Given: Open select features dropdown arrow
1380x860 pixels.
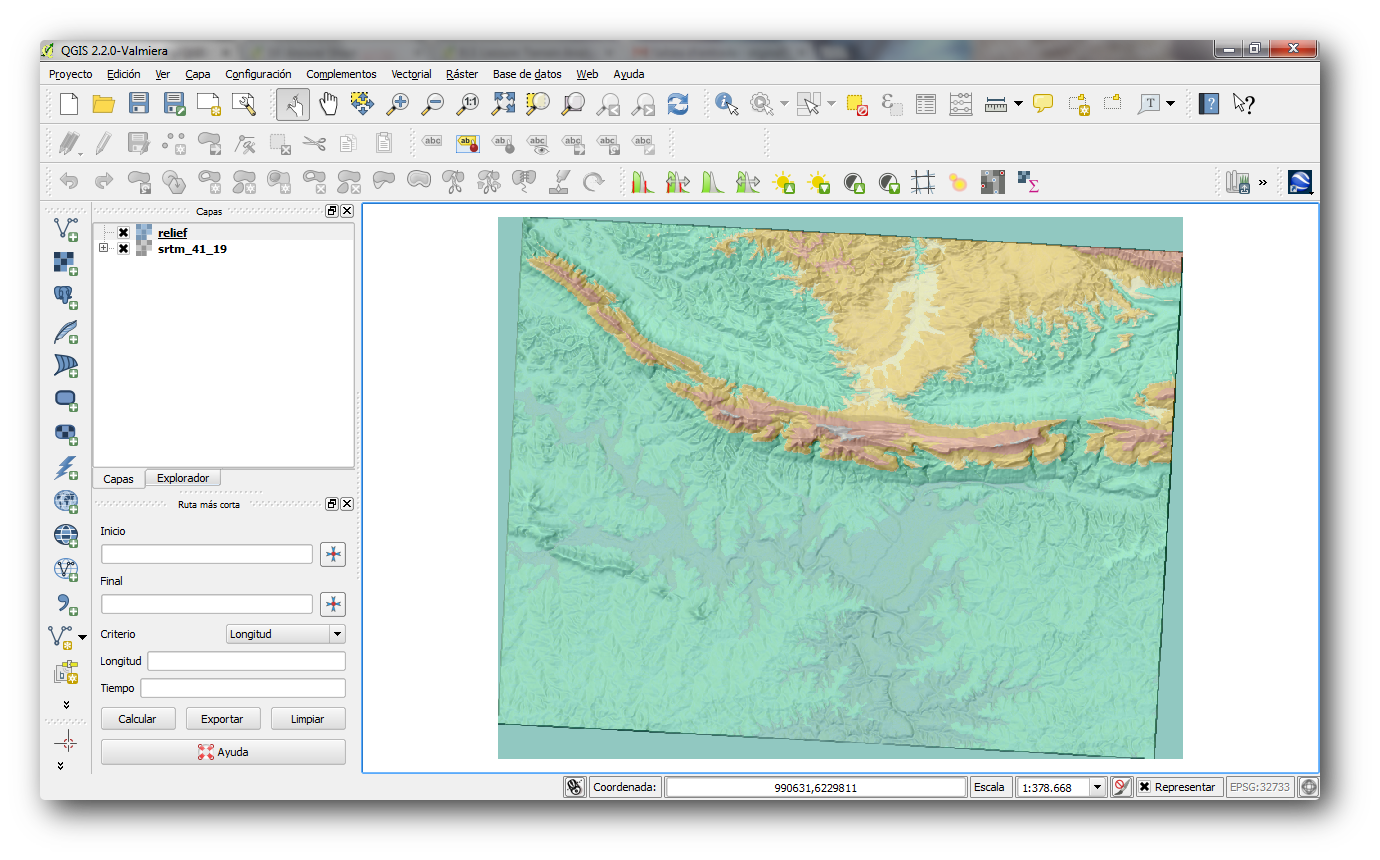Looking at the screenshot, I should [x=831, y=103].
